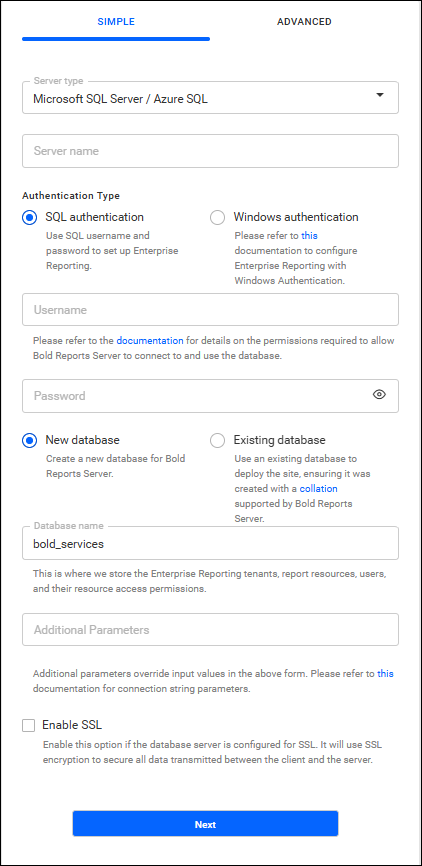Image resolution: width=422 pixels, height=866 pixels.
Task: Choose the New database option
Action: click(29, 441)
